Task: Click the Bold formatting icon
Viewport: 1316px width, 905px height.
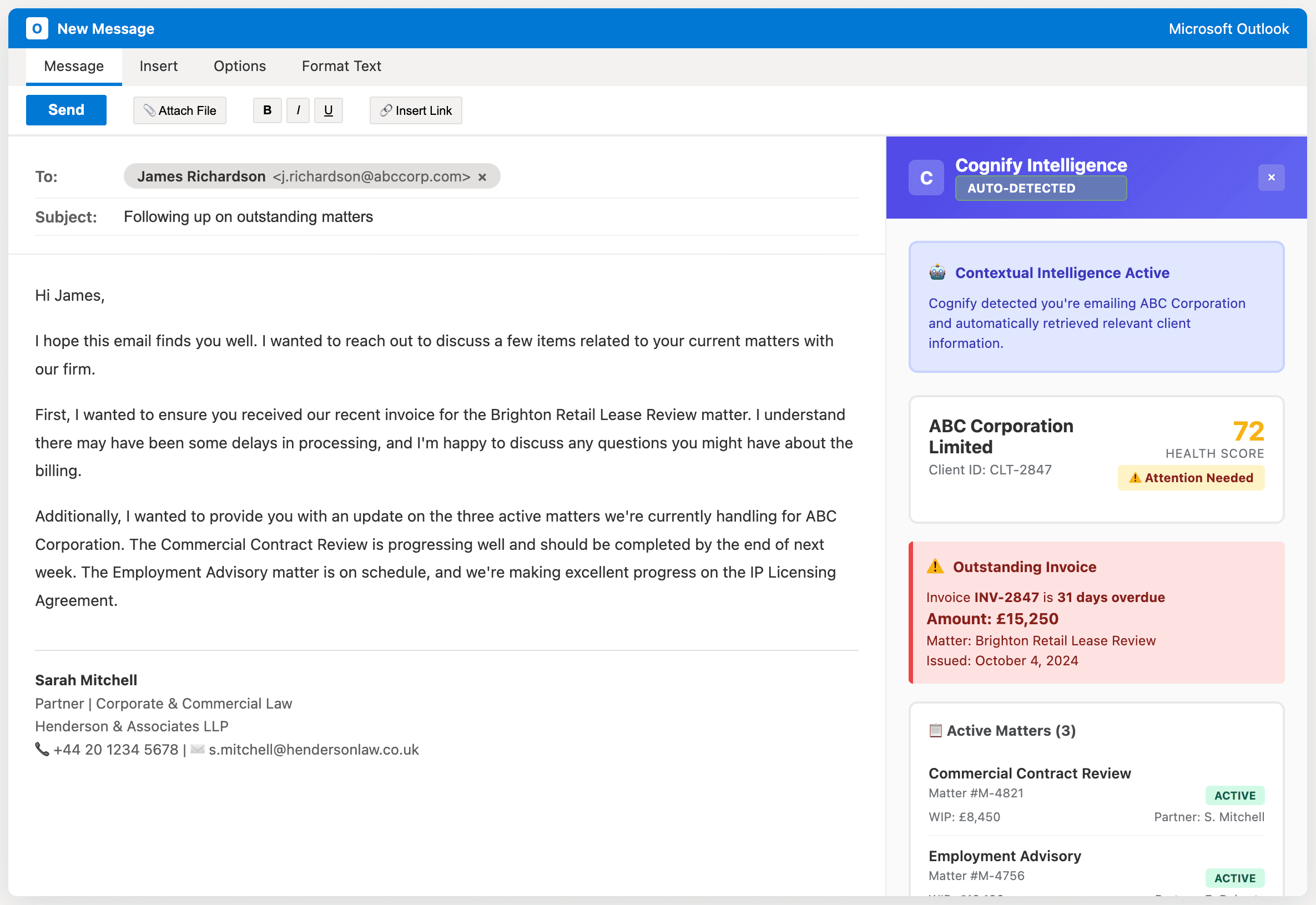Action: point(266,110)
